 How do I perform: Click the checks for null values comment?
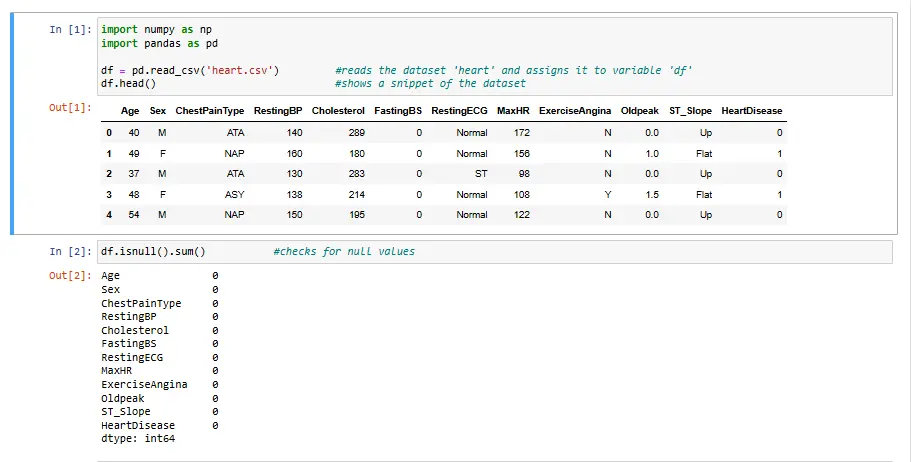click(344, 252)
